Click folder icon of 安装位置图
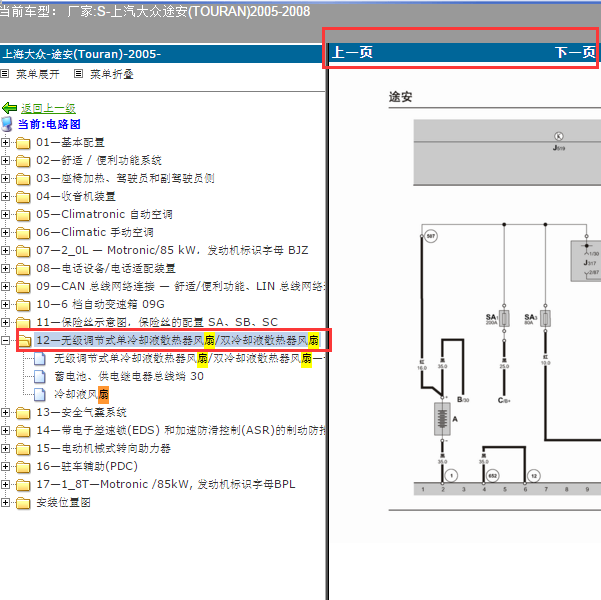 [x=23, y=503]
